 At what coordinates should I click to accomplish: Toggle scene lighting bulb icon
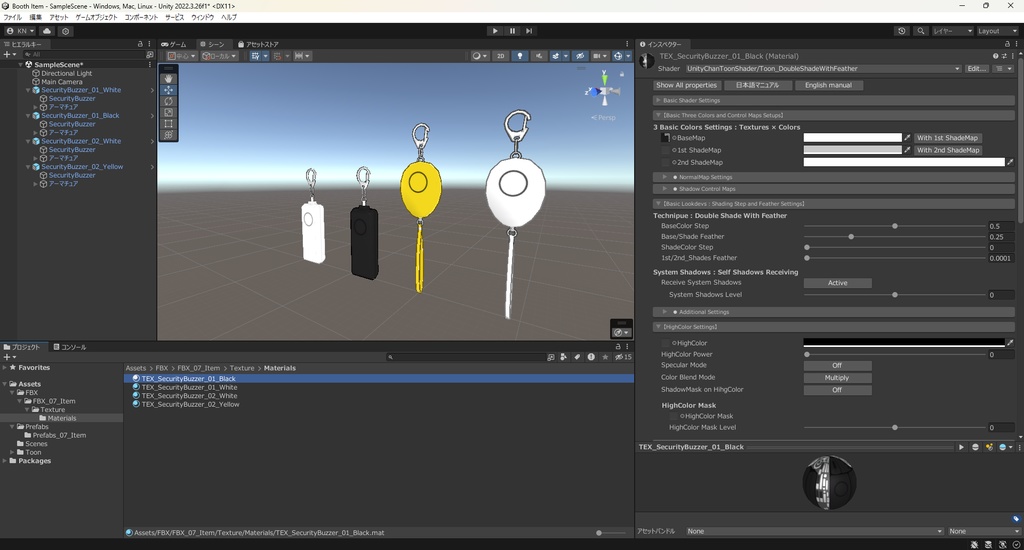pyautogui.click(x=520, y=56)
